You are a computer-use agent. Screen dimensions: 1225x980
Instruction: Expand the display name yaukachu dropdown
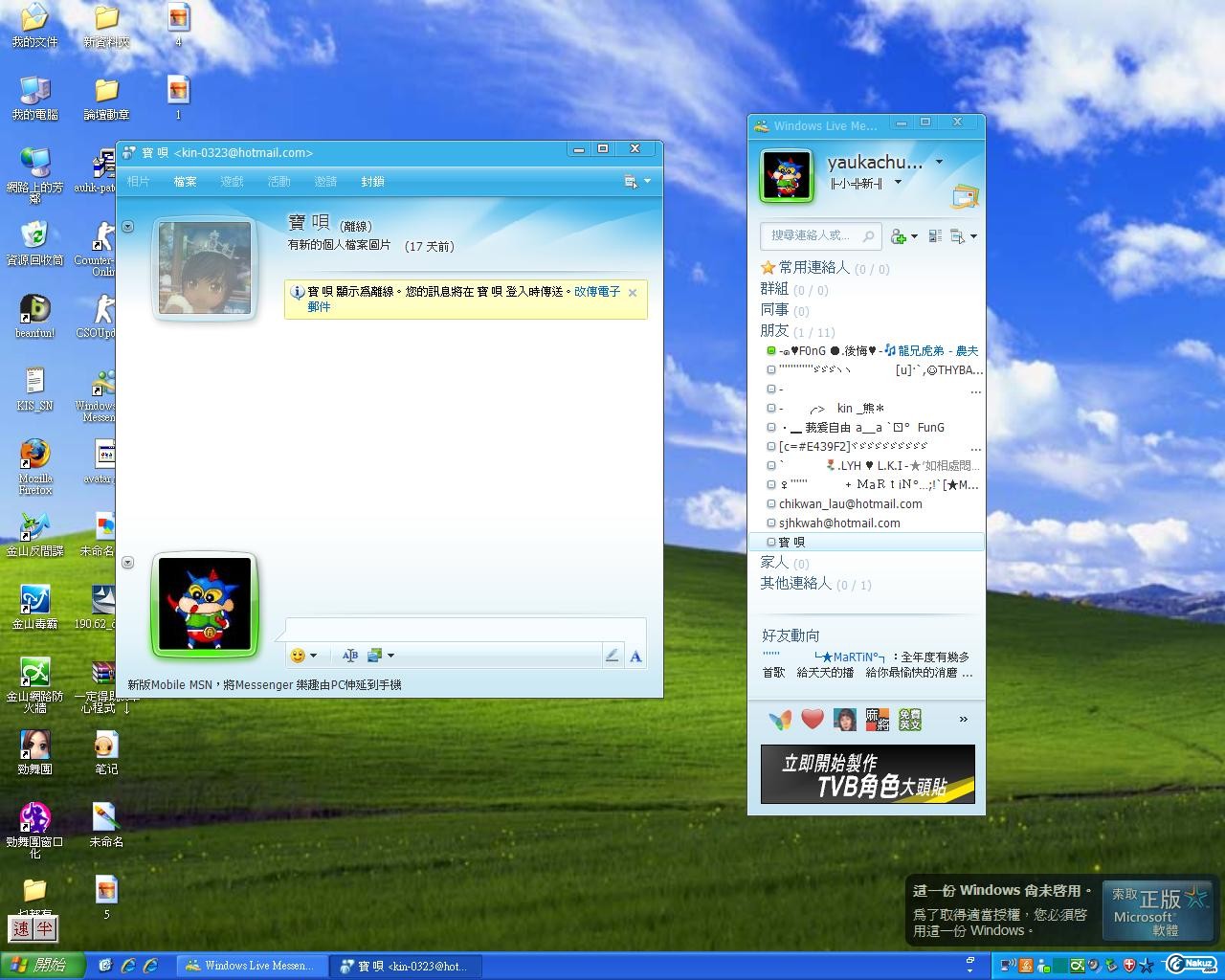tap(939, 162)
